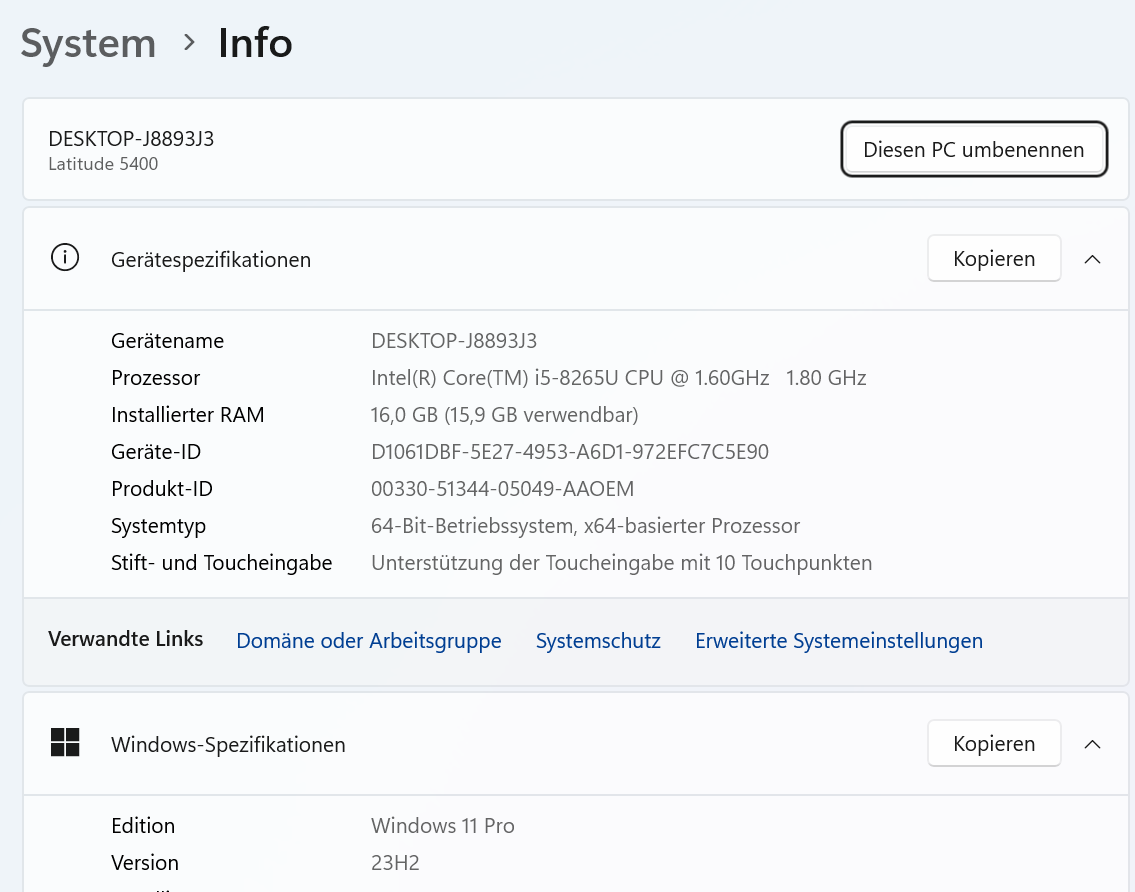Collapse the Windows-Spezifikationen section chevron
Screen dimensions: 1135x892
[1092, 744]
